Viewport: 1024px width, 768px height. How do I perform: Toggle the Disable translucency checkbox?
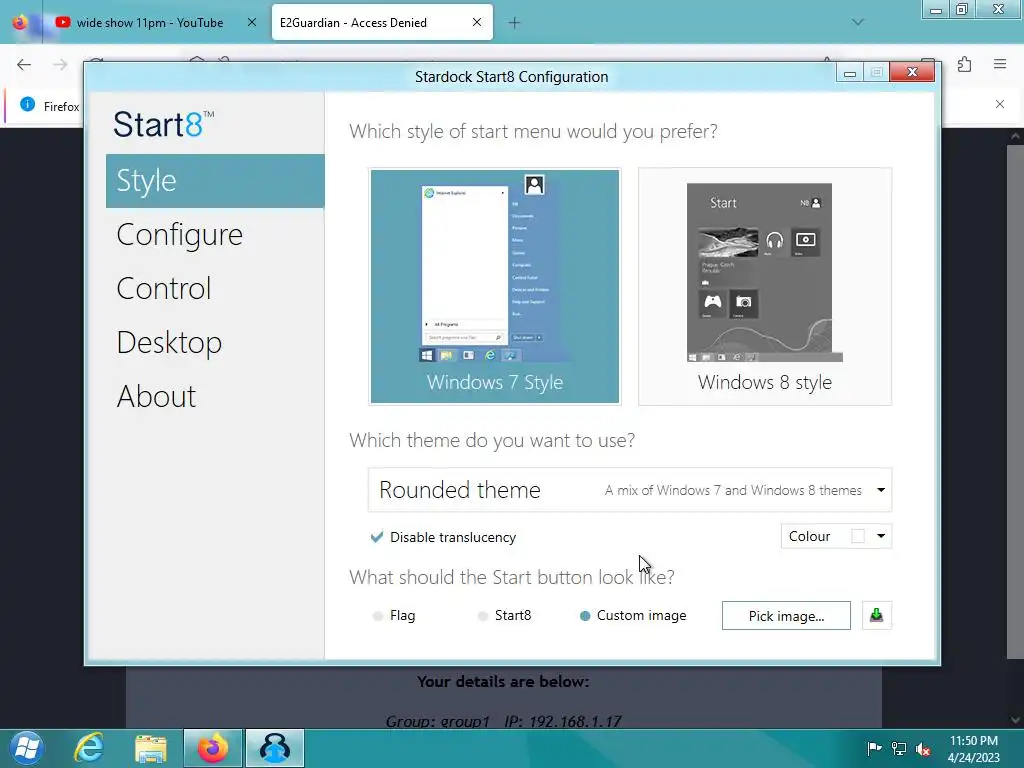click(x=377, y=537)
